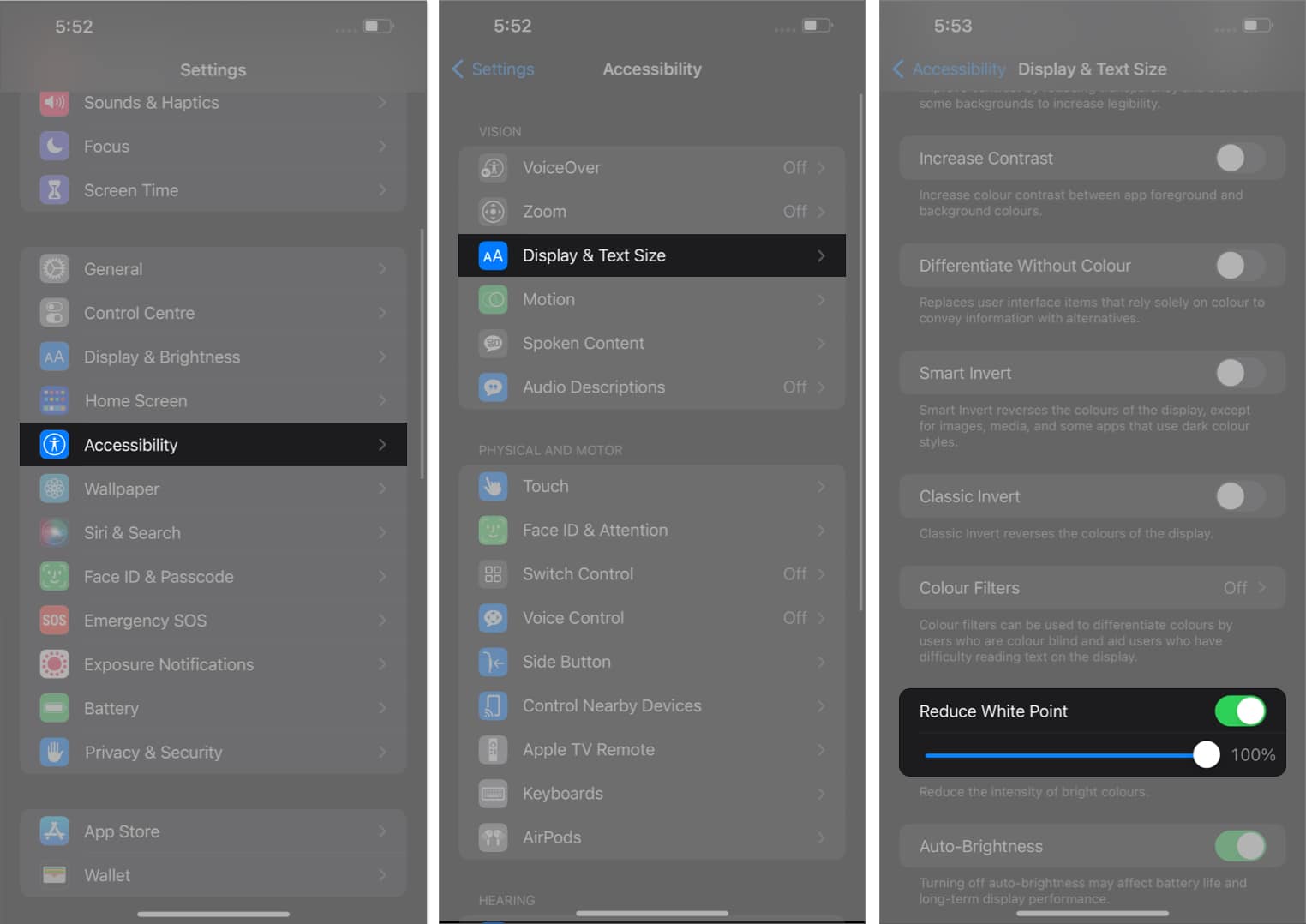This screenshot has height=924, width=1306.
Task: Open Voice Control settings chevron
Action: click(x=821, y=617)
